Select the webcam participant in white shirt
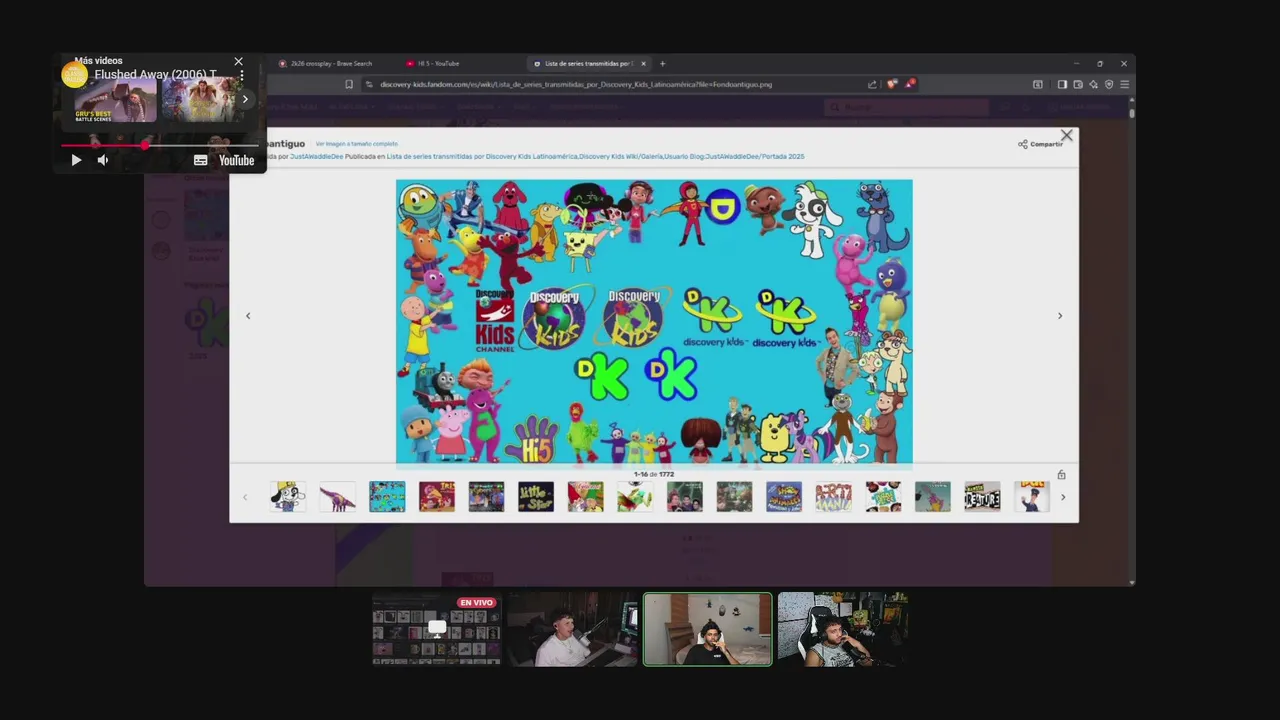The image size is (1280, 720). [572, 629]
